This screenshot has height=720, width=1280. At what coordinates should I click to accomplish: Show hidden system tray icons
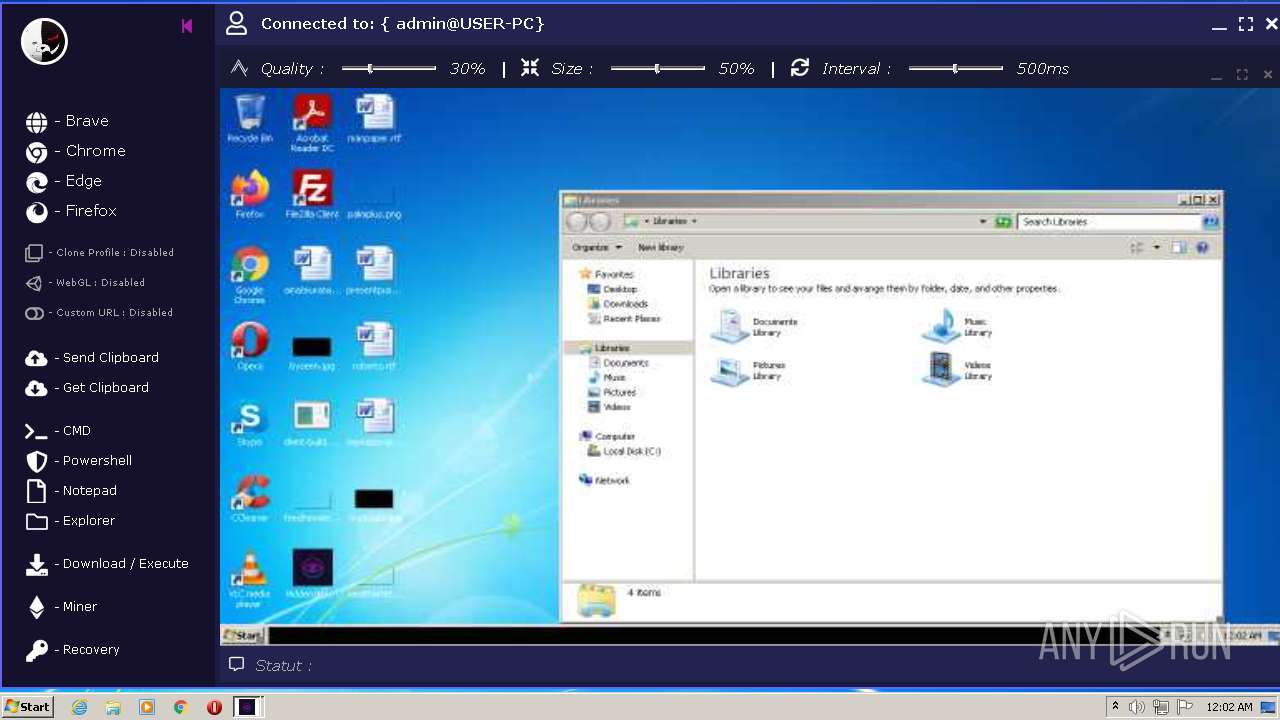[x=1115, y=707]
